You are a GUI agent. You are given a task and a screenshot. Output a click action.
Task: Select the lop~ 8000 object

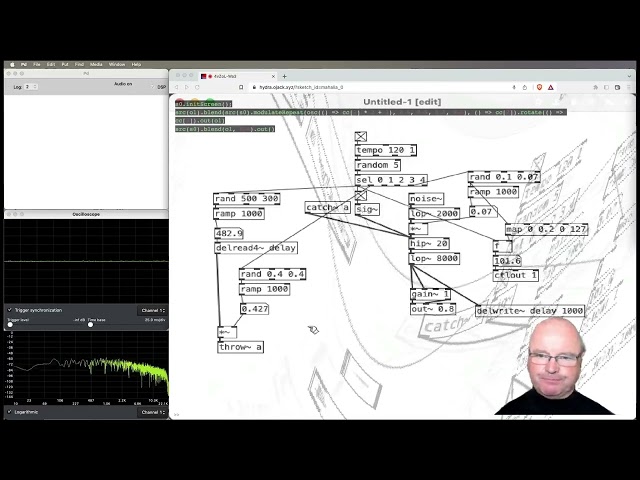pos(434,258)
